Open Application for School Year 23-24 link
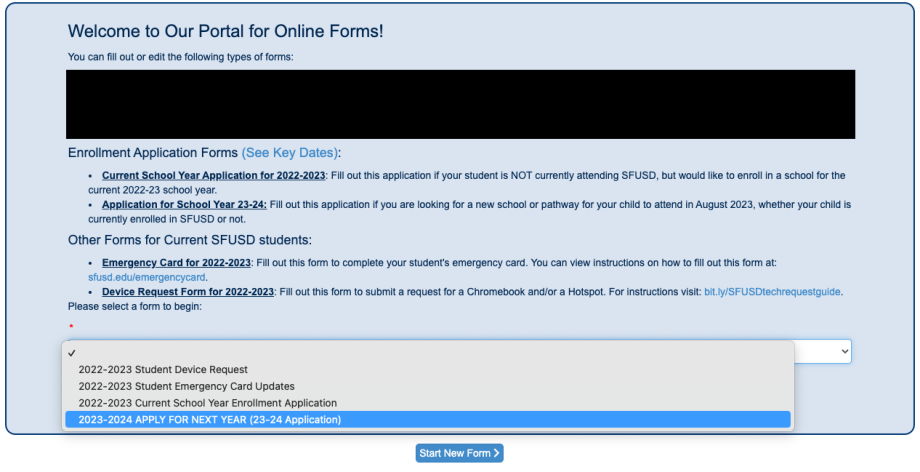 pyautogui.click(x=184, y=204)
